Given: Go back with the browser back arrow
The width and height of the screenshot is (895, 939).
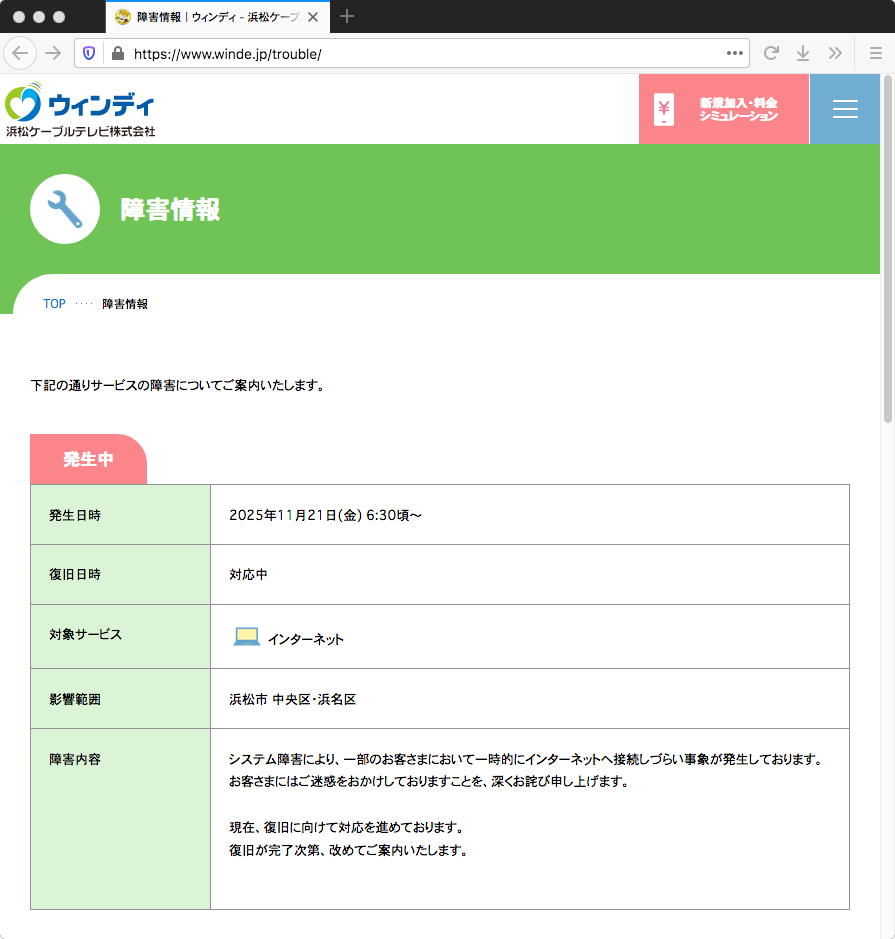Looking at the screenshot, I should 20,53.
